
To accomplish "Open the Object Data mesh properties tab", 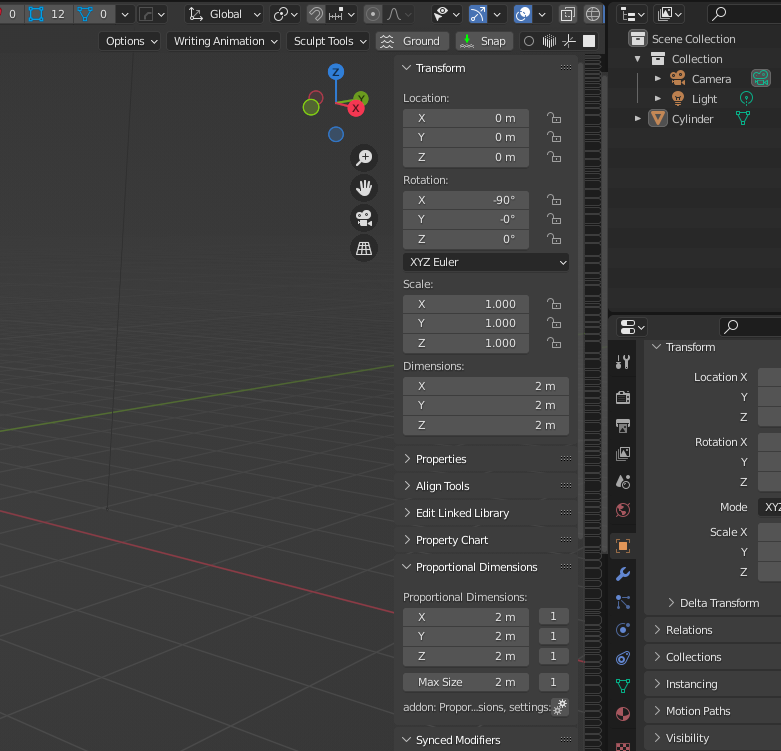I will pyautogui.click(x=623, y=686).
